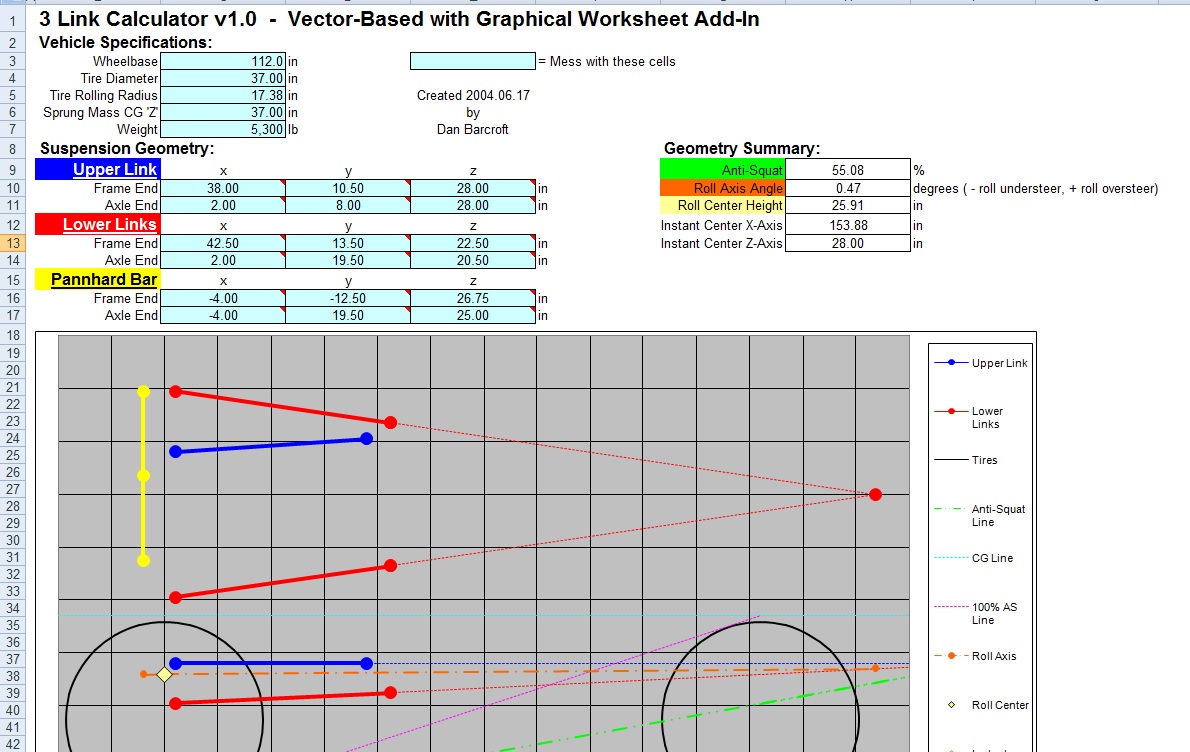Select the blue Upper Link header cell
Viewport: 1190px width, 752px height.
pos(97,170)
